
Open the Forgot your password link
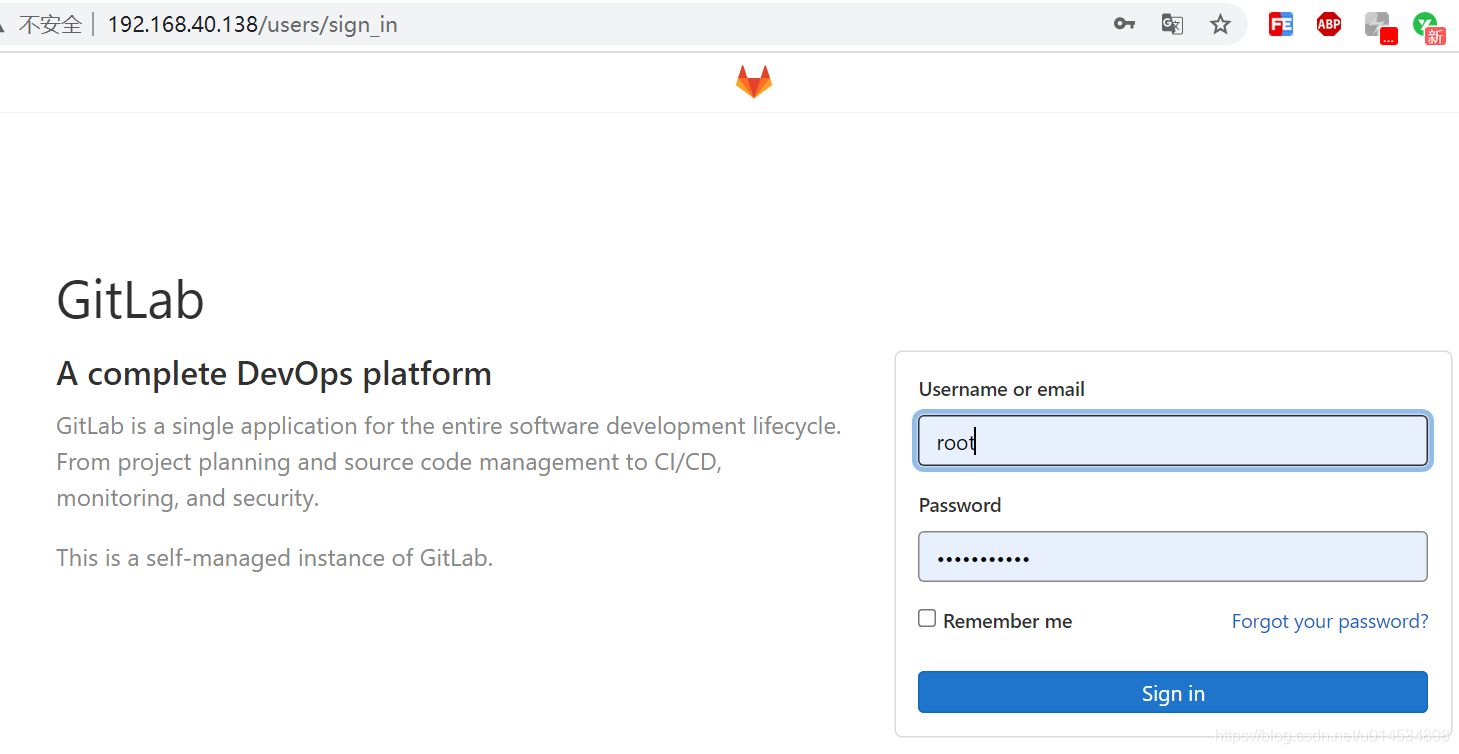pyautogui.click(x=1329, y=621)
